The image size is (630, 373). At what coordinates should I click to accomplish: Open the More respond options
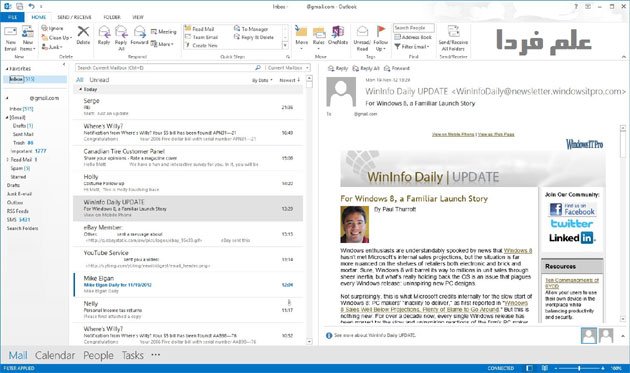[x=162, y=44]
